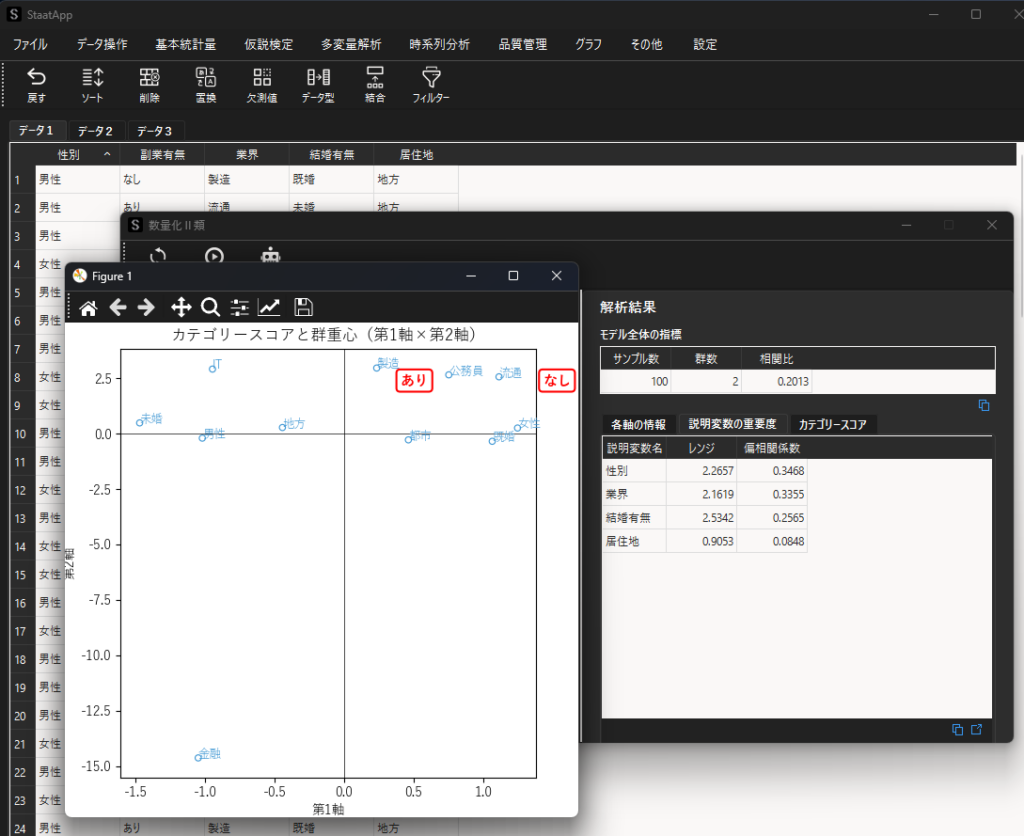
Task: Return home view in Figure 1 toolbar
Action: (x=88, y=307)
